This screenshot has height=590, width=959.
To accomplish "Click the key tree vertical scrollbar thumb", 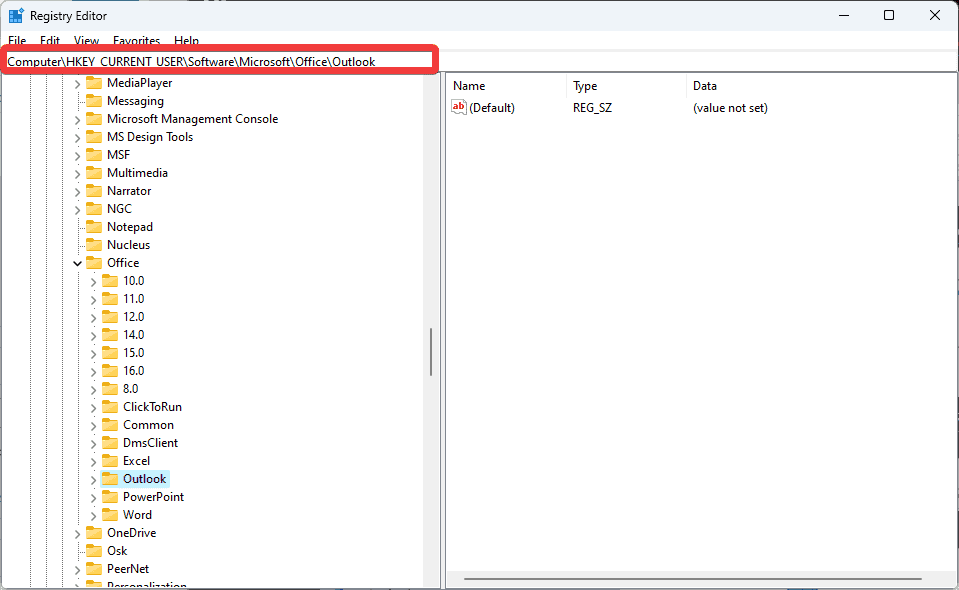I will [x=431, y=352].
